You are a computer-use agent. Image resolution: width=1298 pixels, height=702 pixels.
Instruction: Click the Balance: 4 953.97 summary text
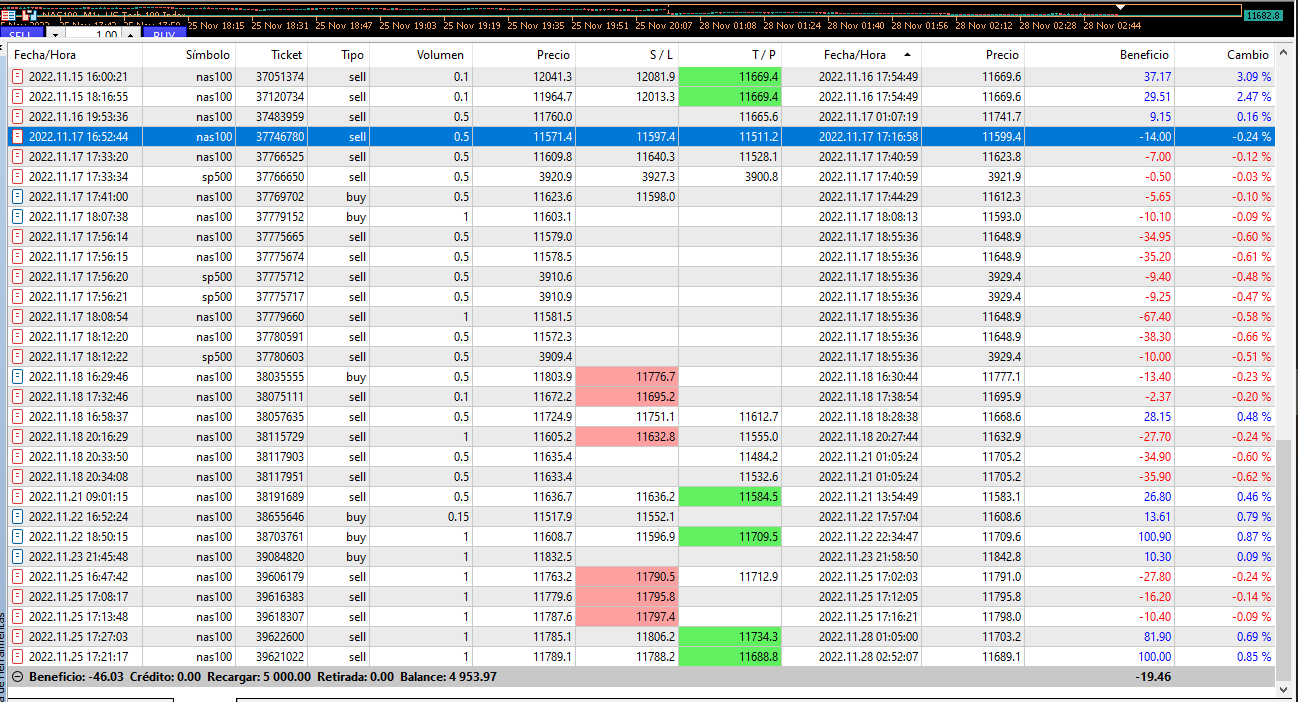tap(448, 677)
